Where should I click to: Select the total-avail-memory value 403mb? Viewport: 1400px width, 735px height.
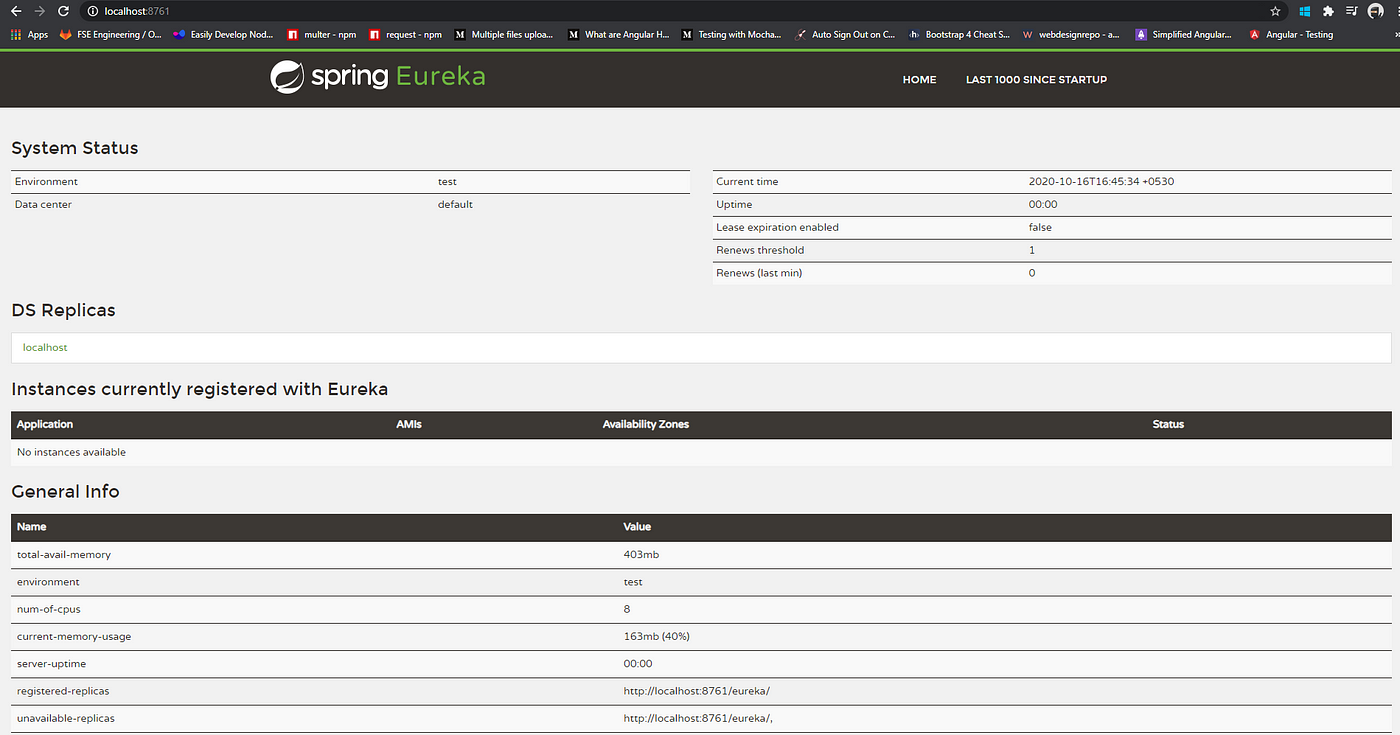[641, 554]
